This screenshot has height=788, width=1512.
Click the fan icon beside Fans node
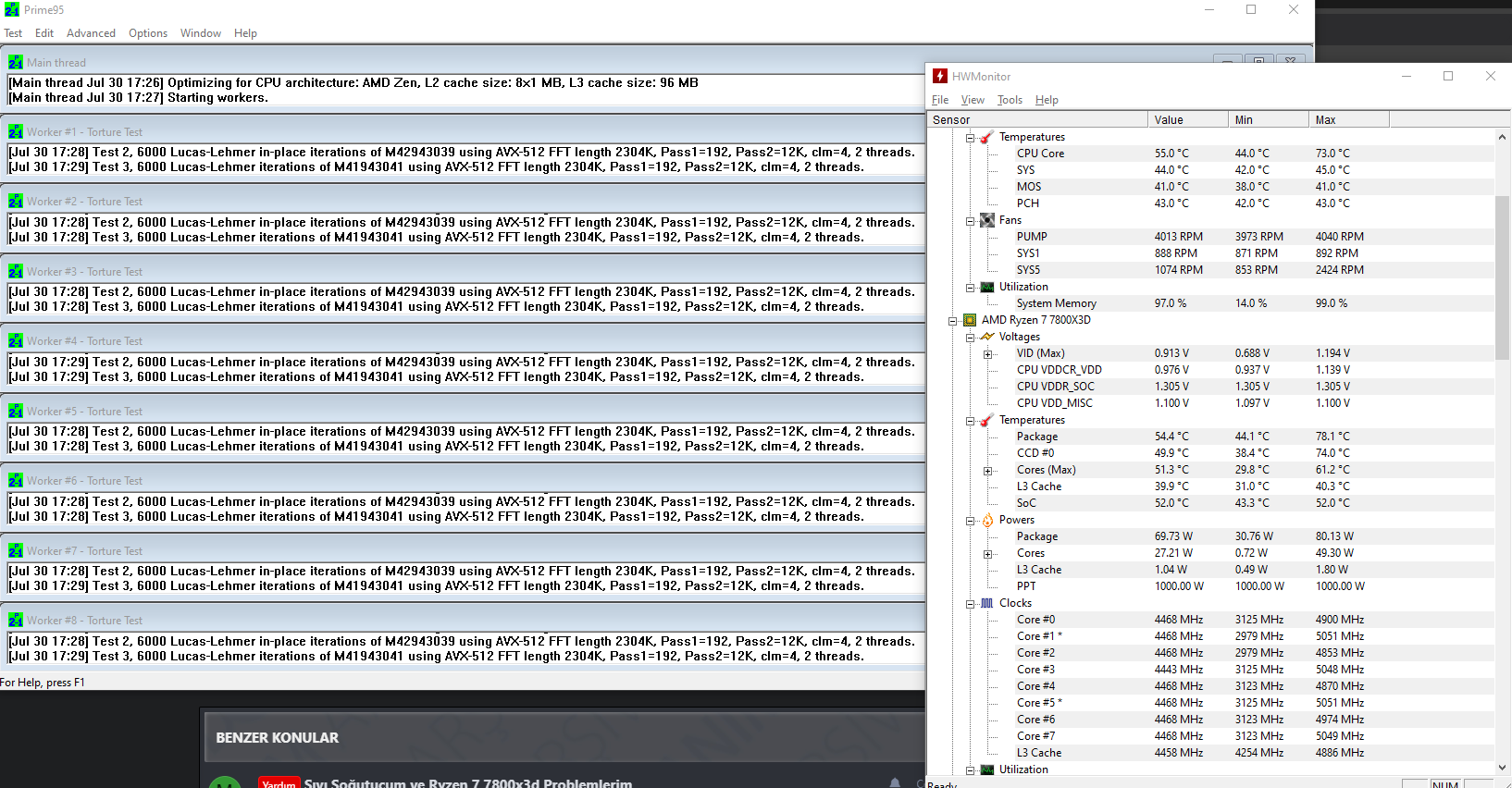coord(987,220)
